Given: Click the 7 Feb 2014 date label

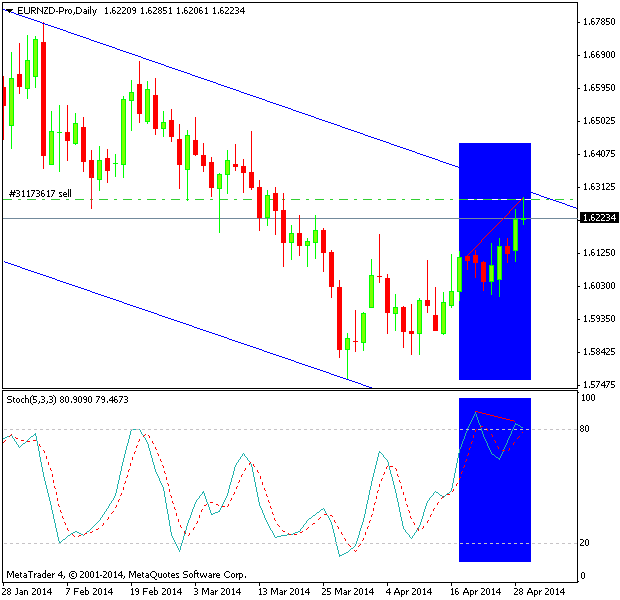Looking at the screenshot, I should point(89,592).
